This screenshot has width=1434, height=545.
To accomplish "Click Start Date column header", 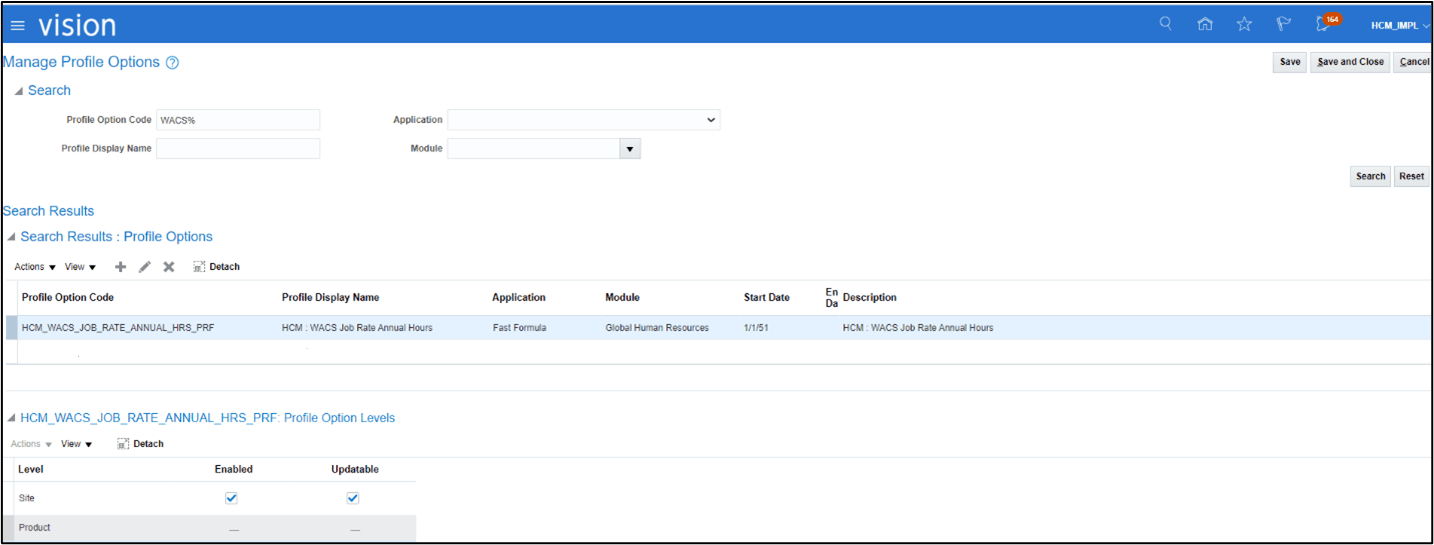I will [x=767, y=297].
